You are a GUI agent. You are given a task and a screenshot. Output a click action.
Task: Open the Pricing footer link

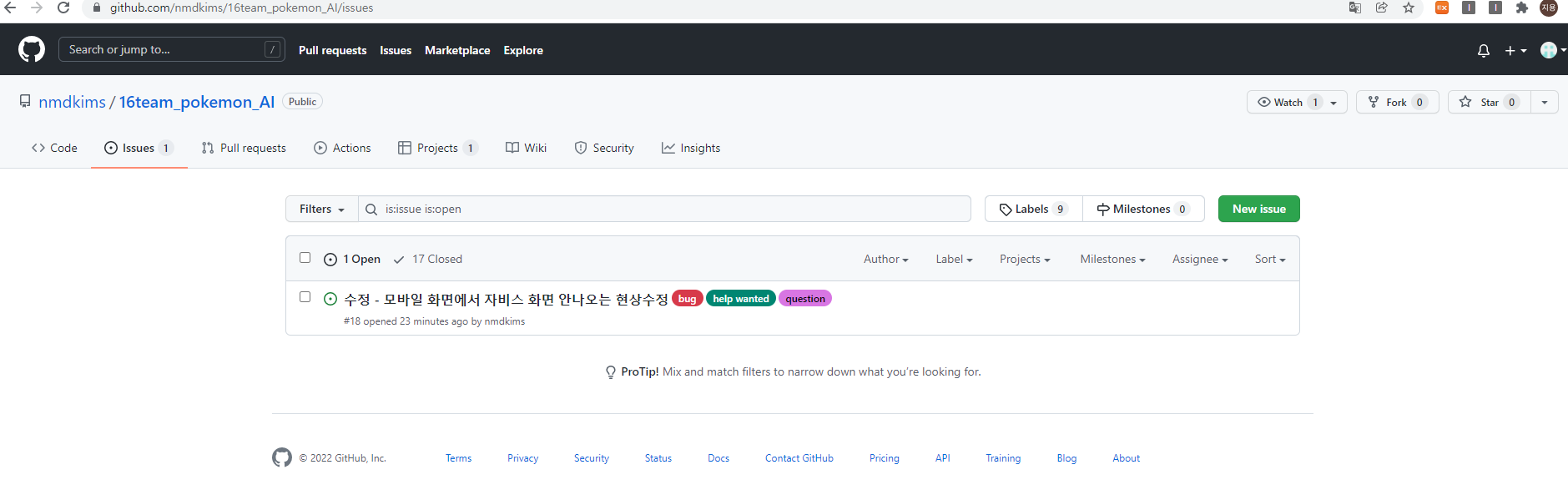[x=885, y=458]
